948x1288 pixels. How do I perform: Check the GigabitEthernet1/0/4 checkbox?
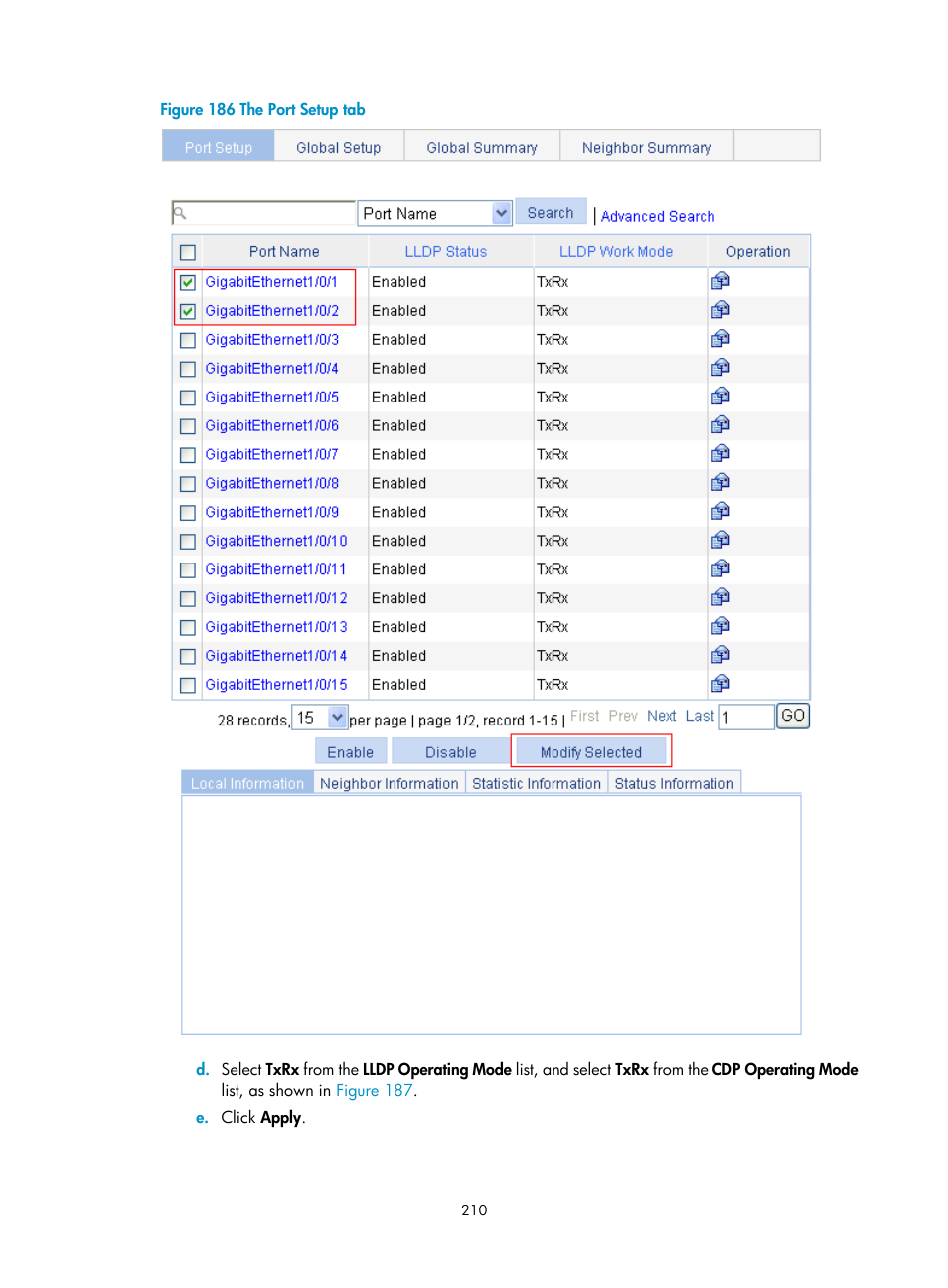pyautogui.click(x=188, y=369)
